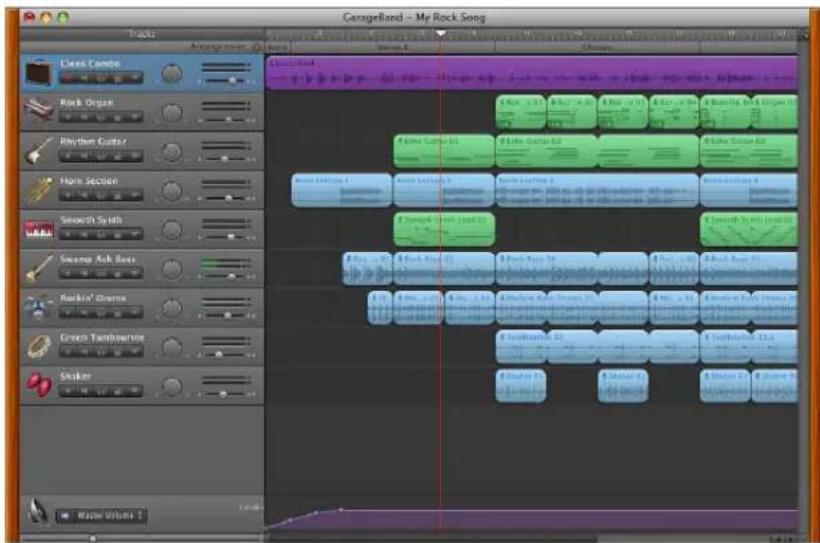
Task: Expand automation on the Shaker track
Action: click(x=135, y=391)
